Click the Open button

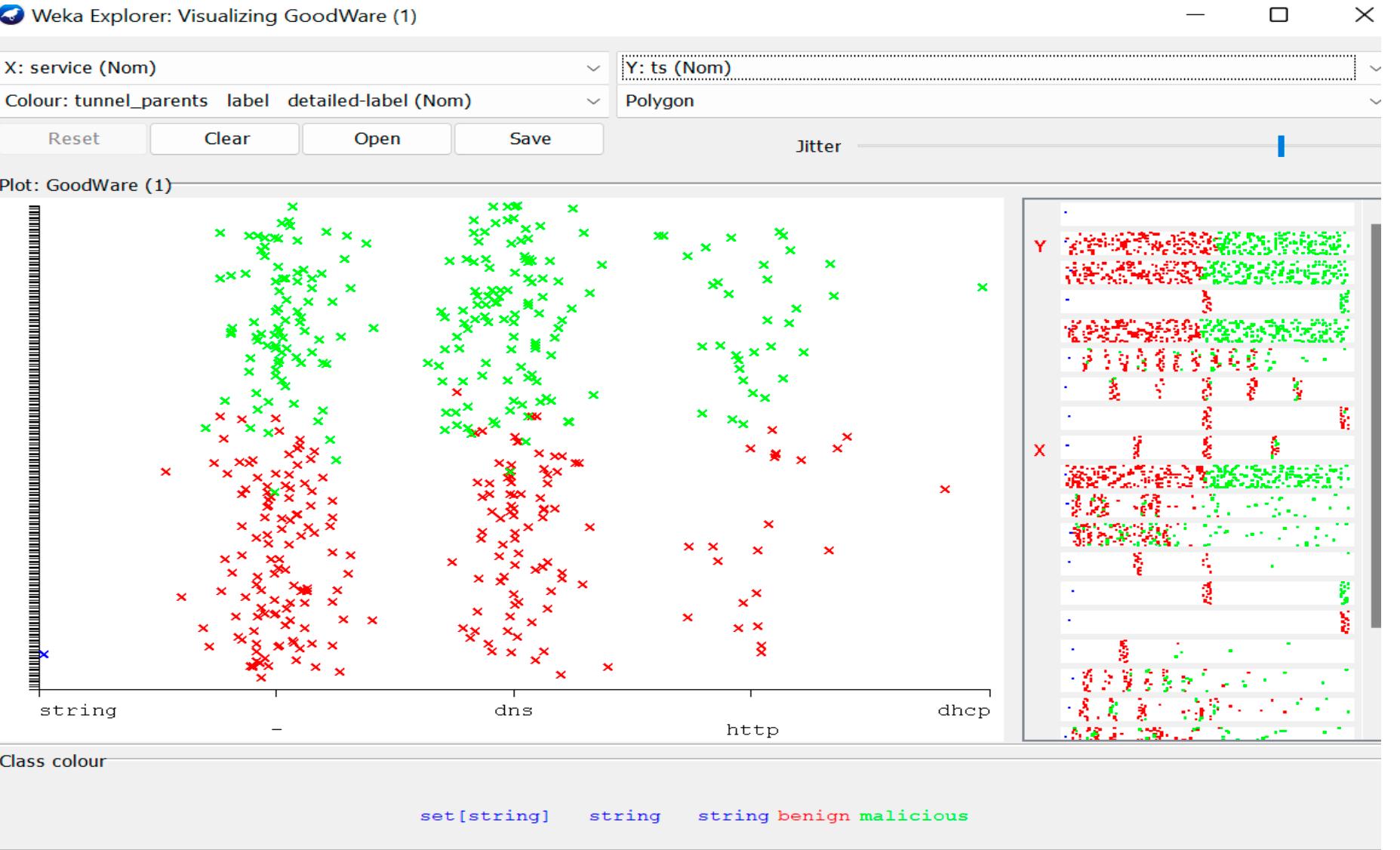[x=377, y=139]
